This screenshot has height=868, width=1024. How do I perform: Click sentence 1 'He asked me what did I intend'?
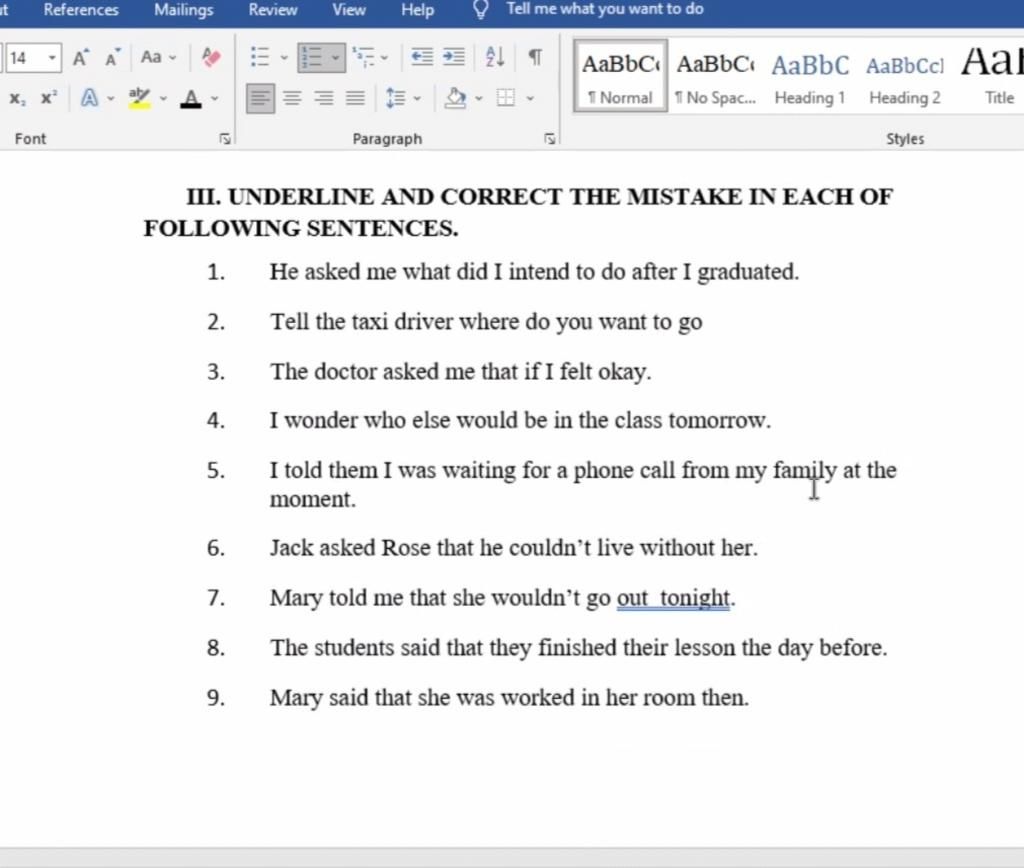(x=534, y=272)
